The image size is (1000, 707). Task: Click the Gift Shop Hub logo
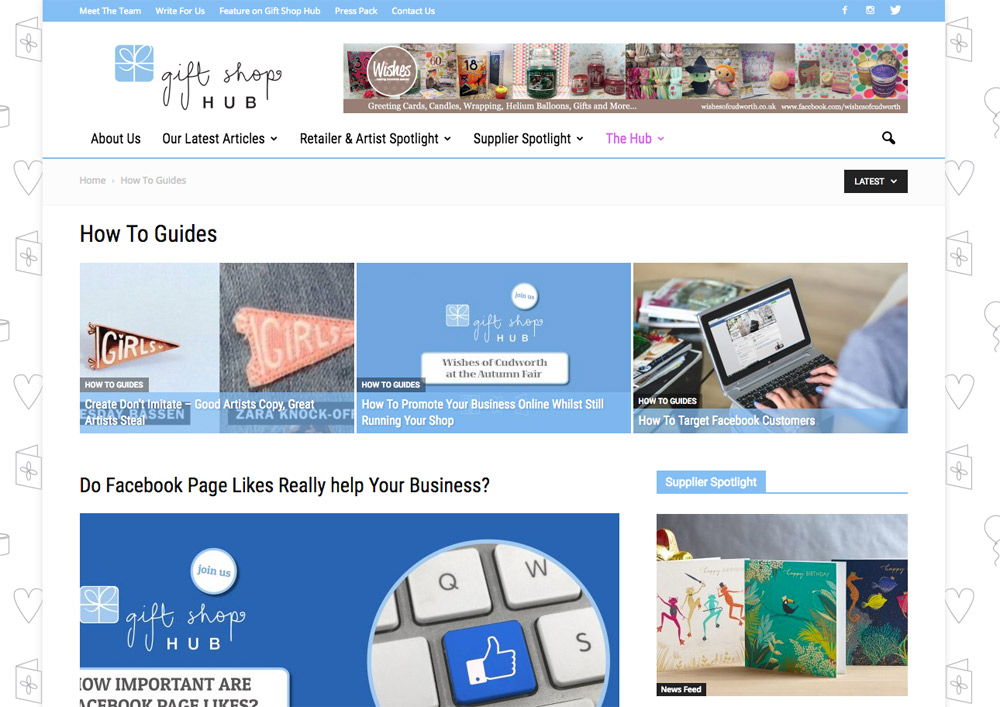[198, 77]
